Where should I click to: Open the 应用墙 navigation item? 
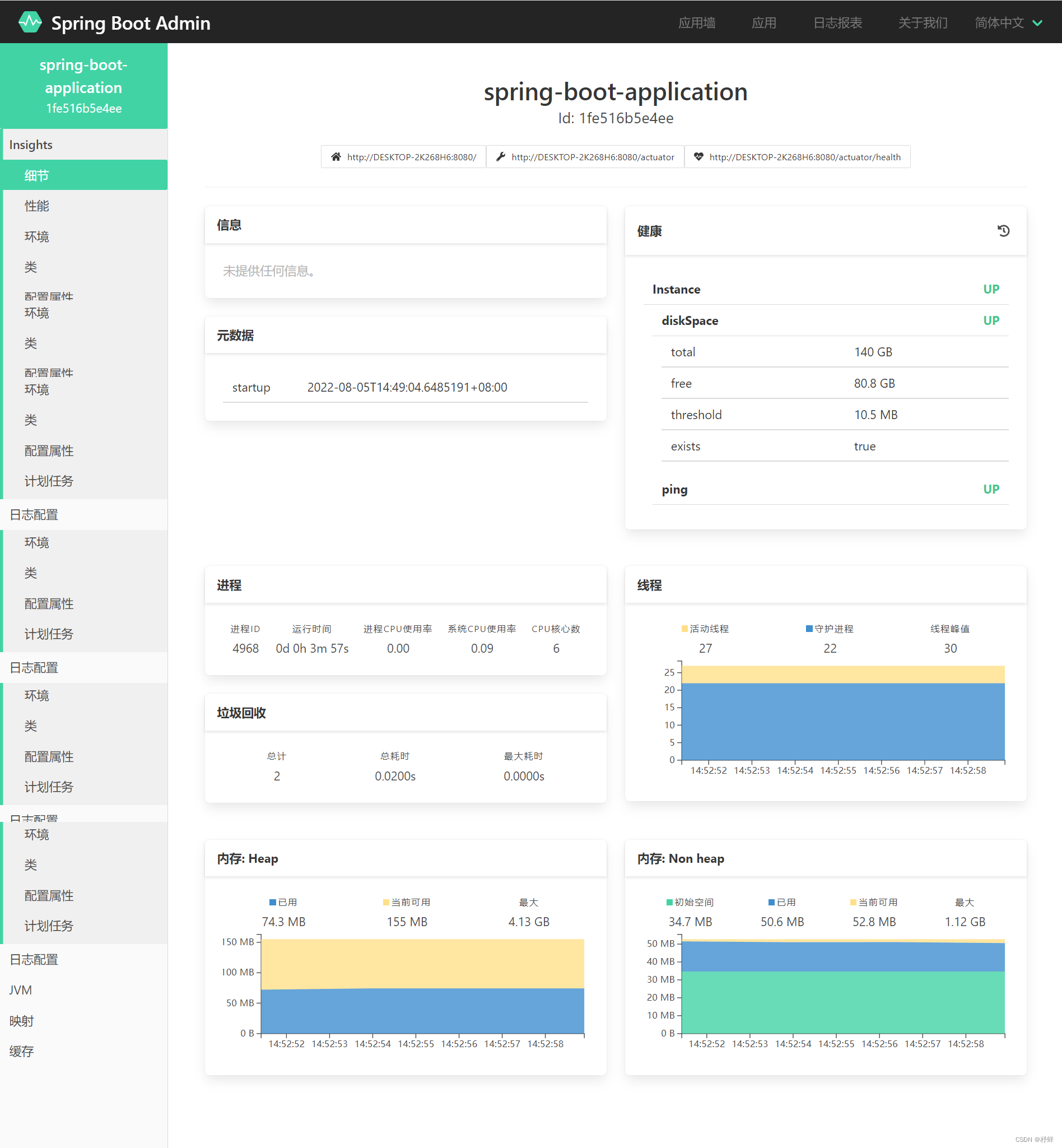point(696,22)
